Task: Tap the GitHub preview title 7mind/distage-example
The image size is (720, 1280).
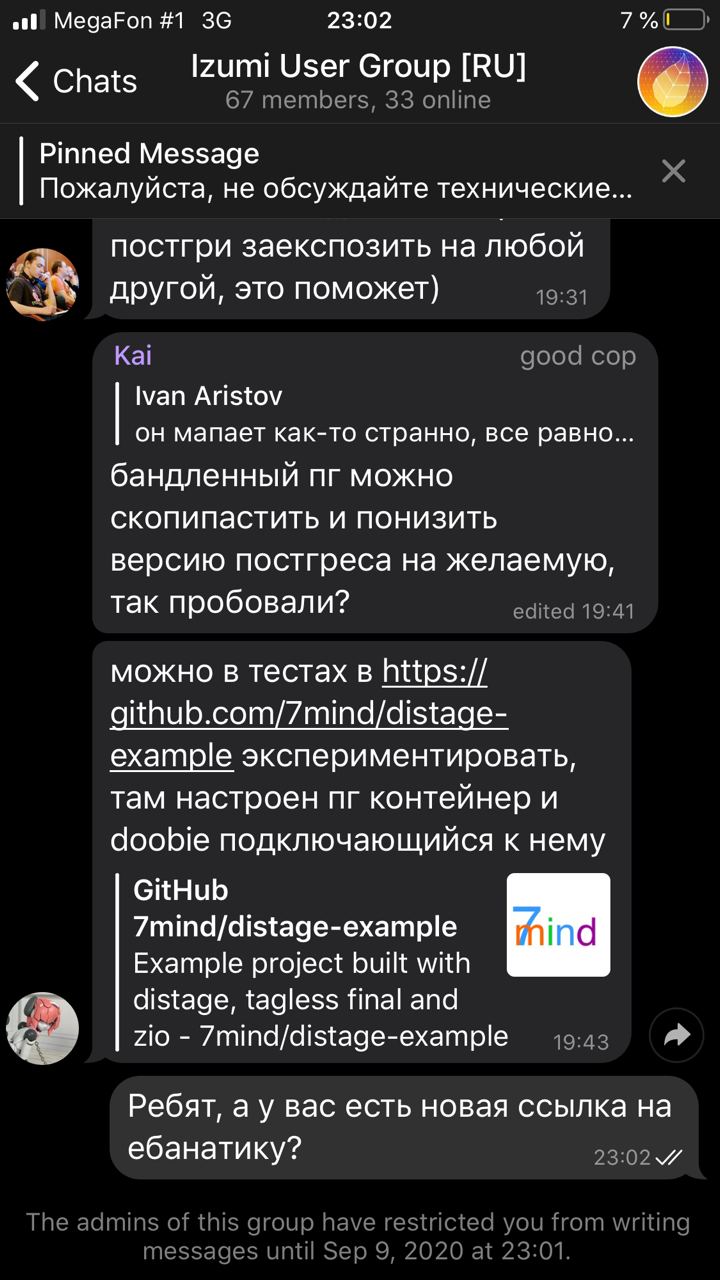Action: (295, 926)
